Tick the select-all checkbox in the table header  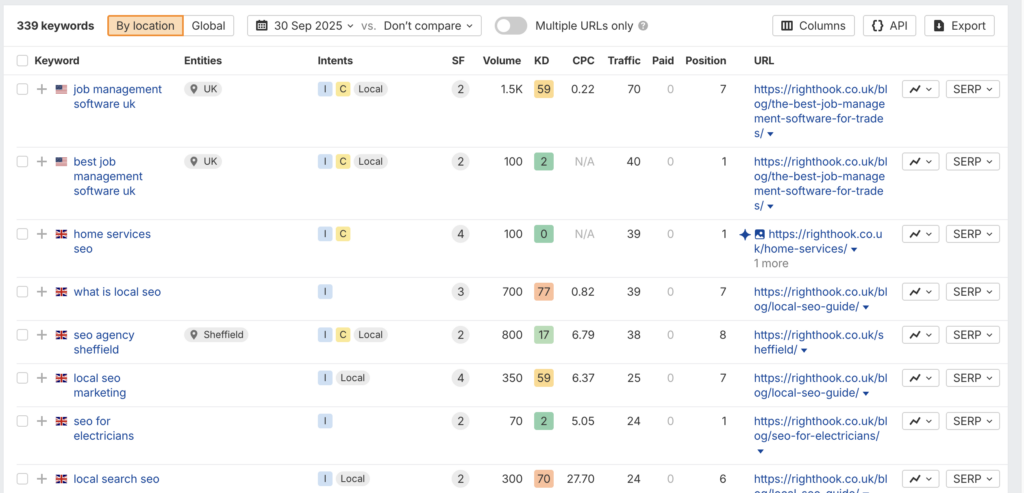coord(23,61)
